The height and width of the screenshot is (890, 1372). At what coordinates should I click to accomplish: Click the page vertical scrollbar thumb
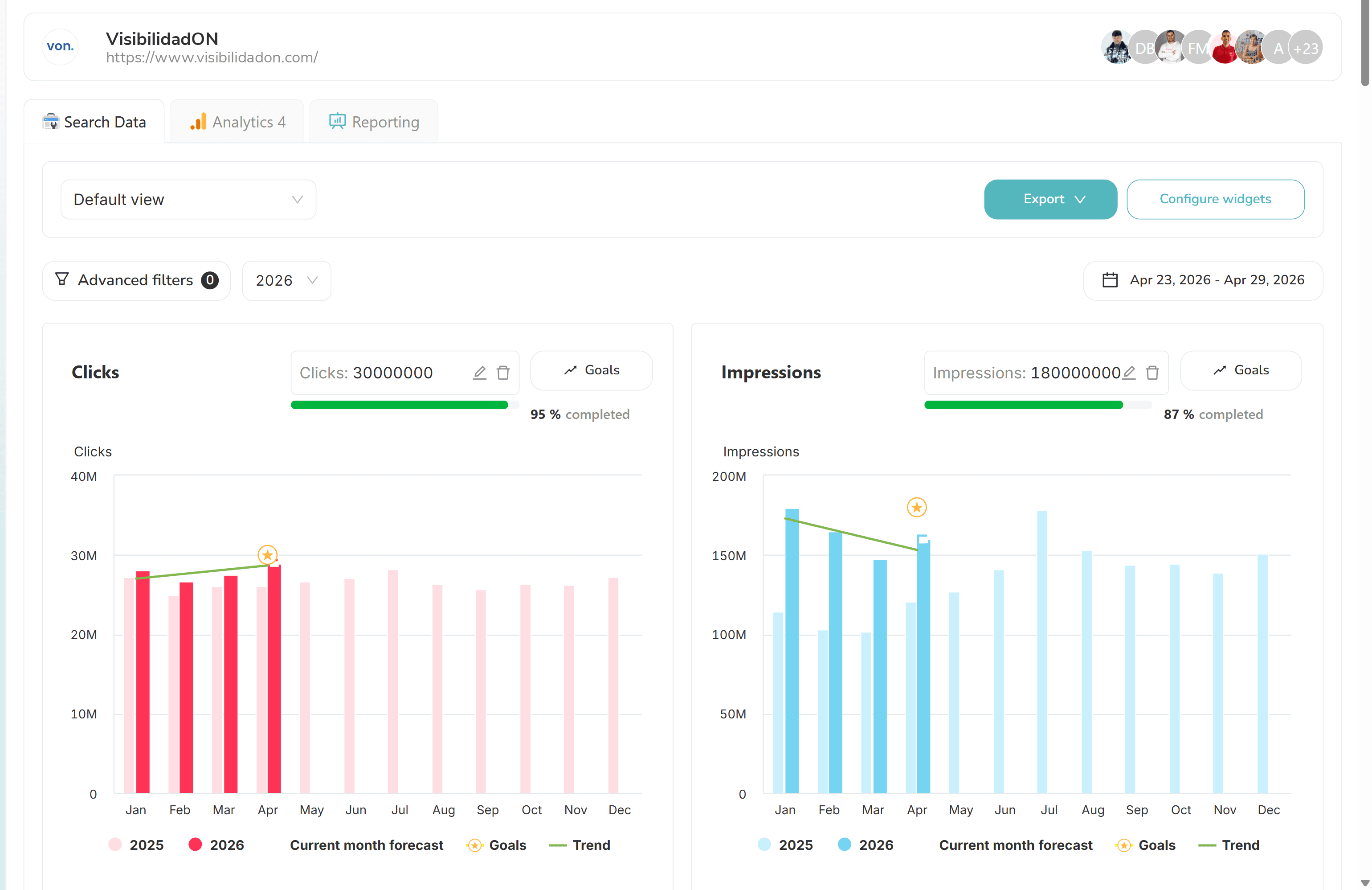(1365, 43)
